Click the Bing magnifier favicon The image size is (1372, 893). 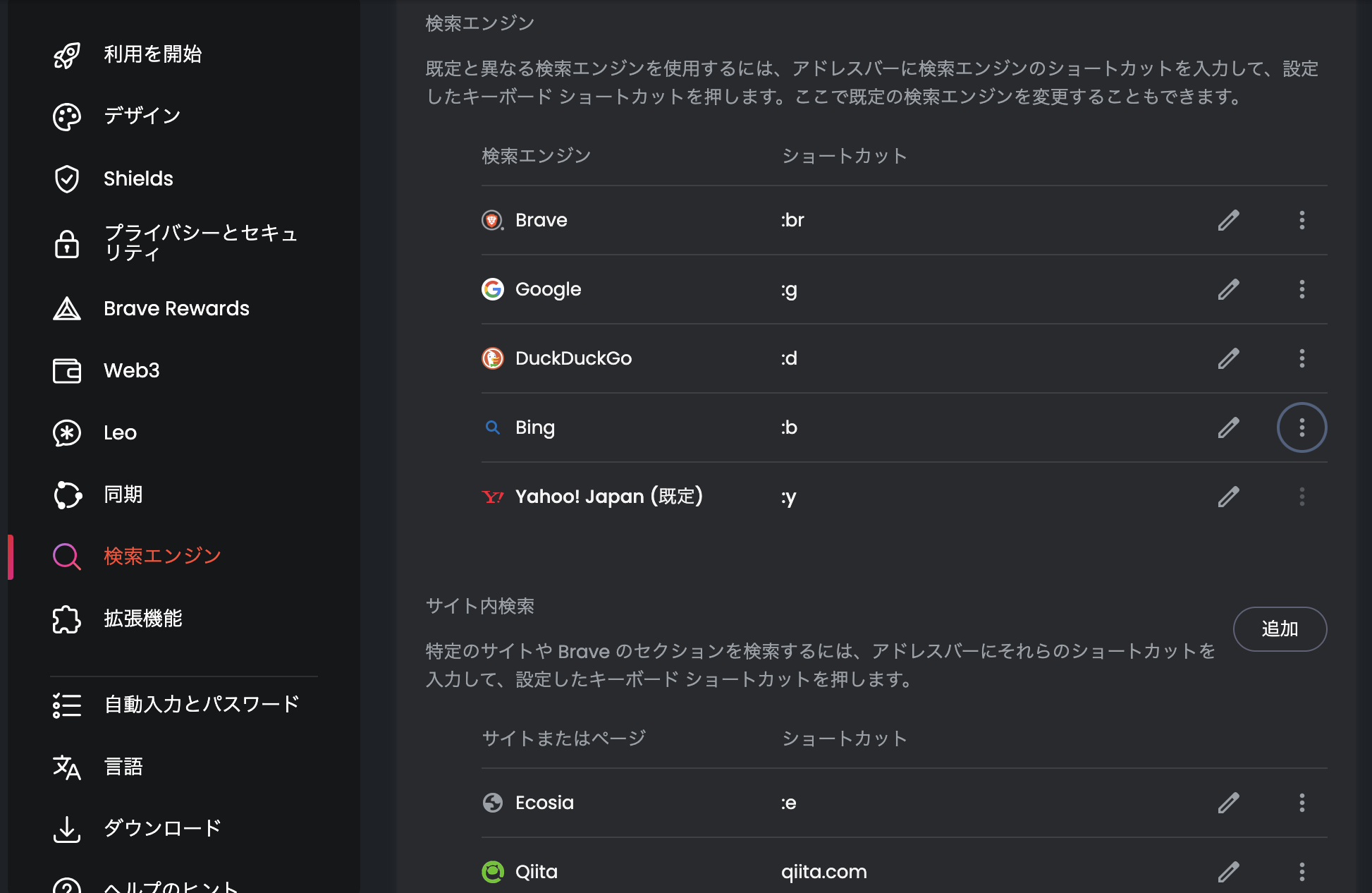pyautogui.click(x=493, y=427)
